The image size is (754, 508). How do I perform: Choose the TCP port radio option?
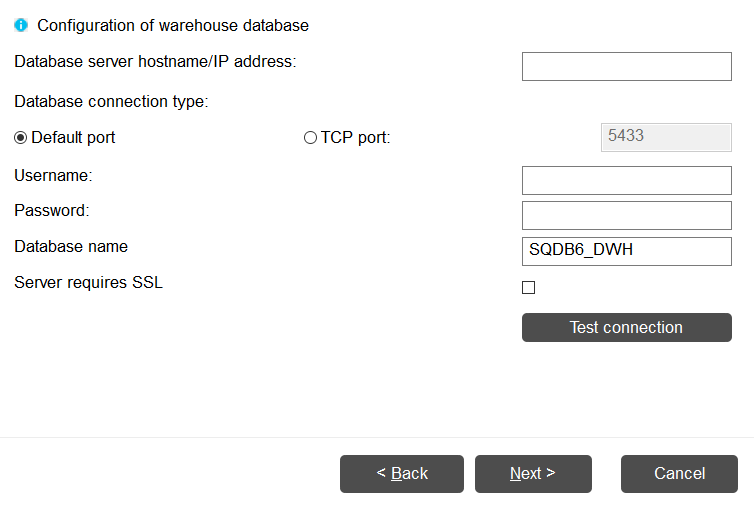point(310,138)
